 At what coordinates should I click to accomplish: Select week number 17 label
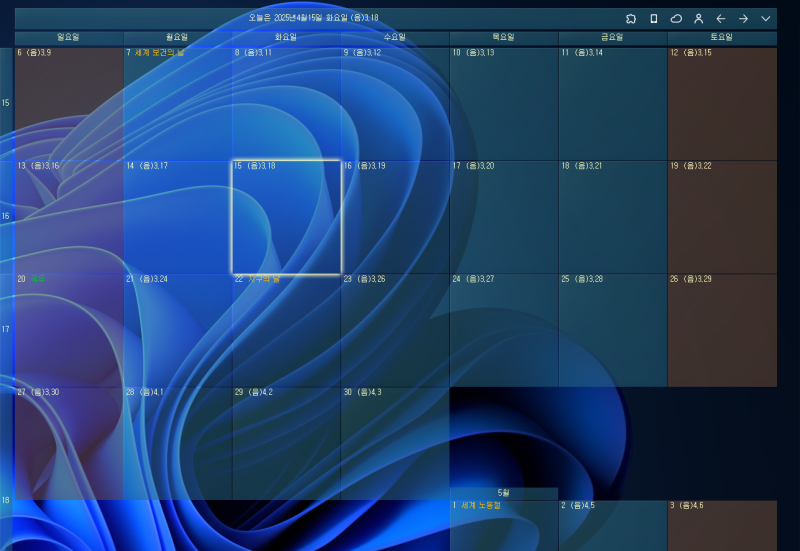point(6,329)
